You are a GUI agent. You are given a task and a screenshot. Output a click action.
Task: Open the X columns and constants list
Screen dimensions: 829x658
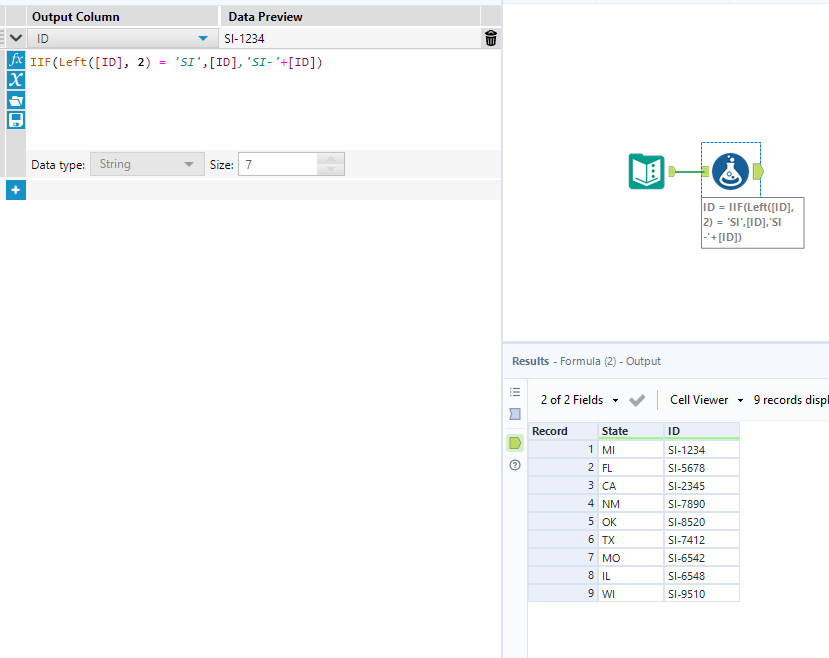(x=16, y=80)
